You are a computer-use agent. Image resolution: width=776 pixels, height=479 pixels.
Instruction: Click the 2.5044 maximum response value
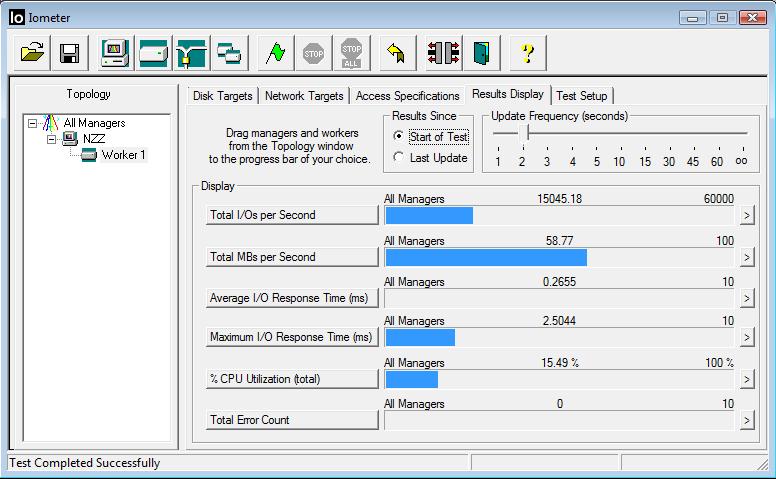pos(559,321)
